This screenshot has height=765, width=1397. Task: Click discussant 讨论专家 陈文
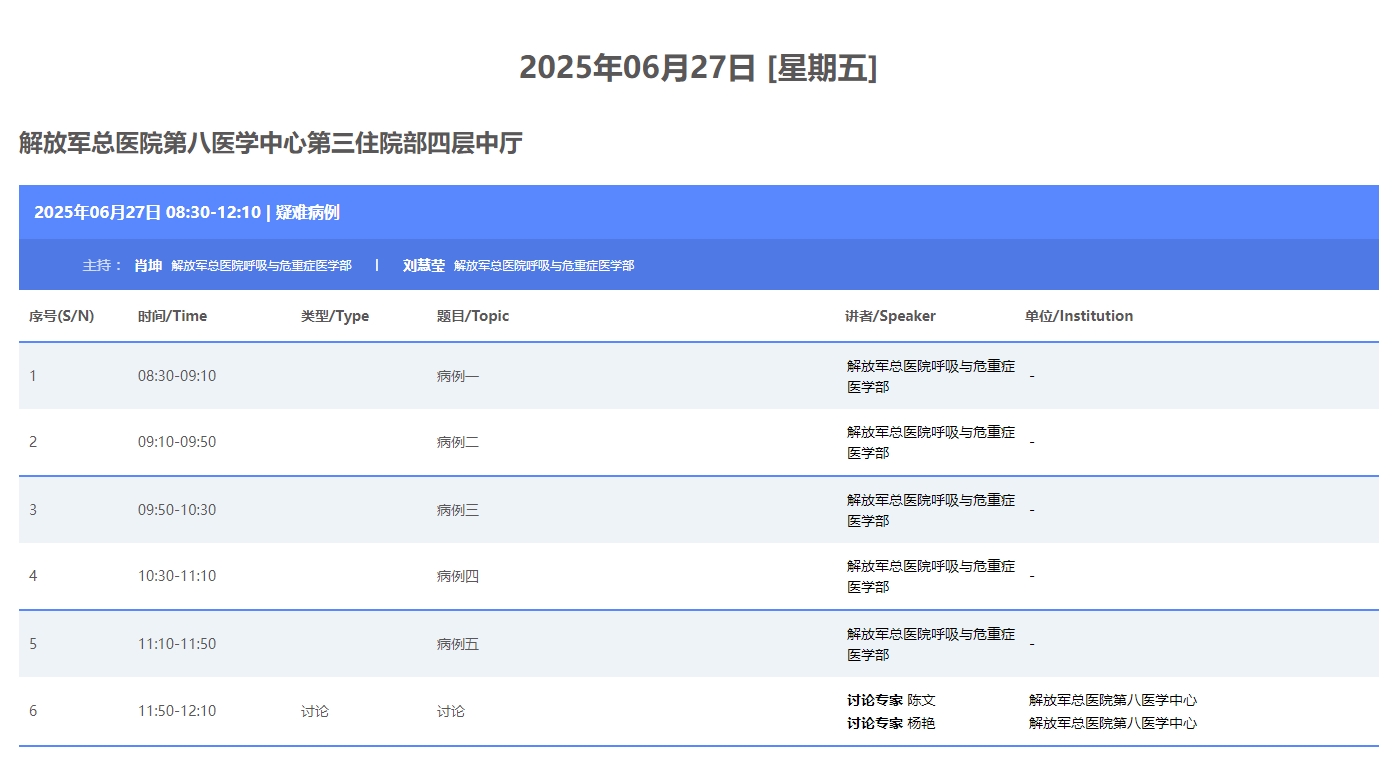click(x=891, y=700)
